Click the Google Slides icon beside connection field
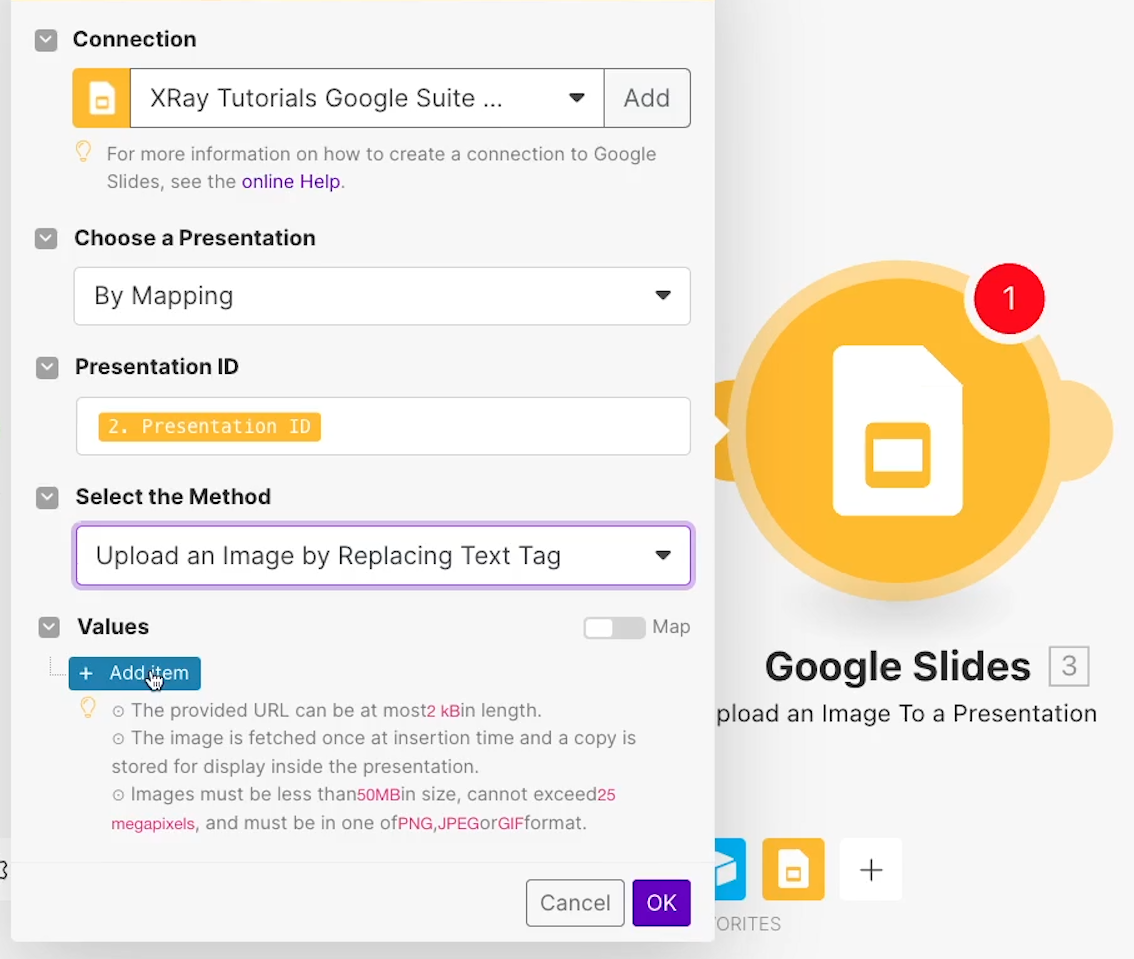 (x=101, y=98)
